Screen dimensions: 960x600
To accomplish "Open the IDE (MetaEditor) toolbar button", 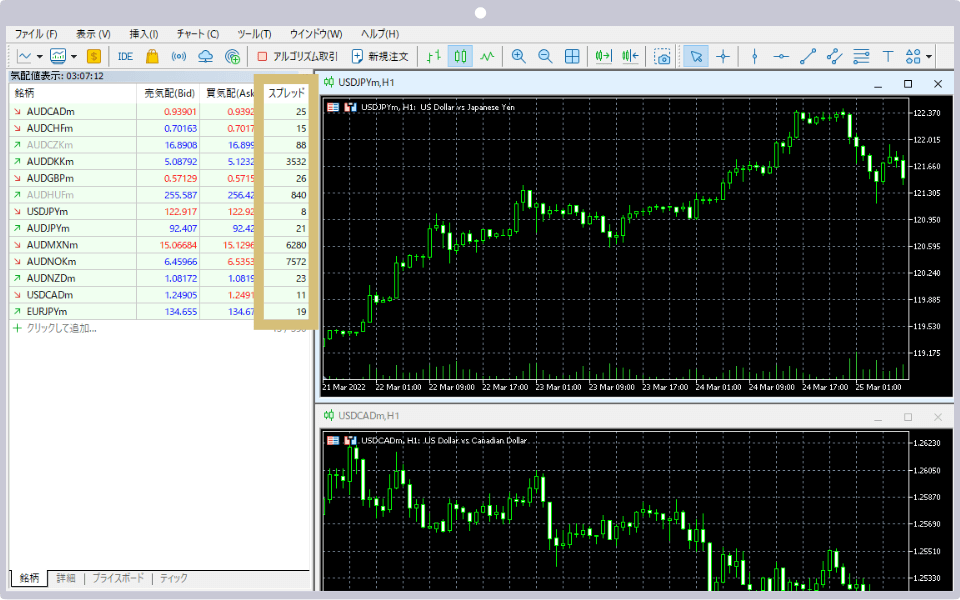I will (x=125, y=56).
